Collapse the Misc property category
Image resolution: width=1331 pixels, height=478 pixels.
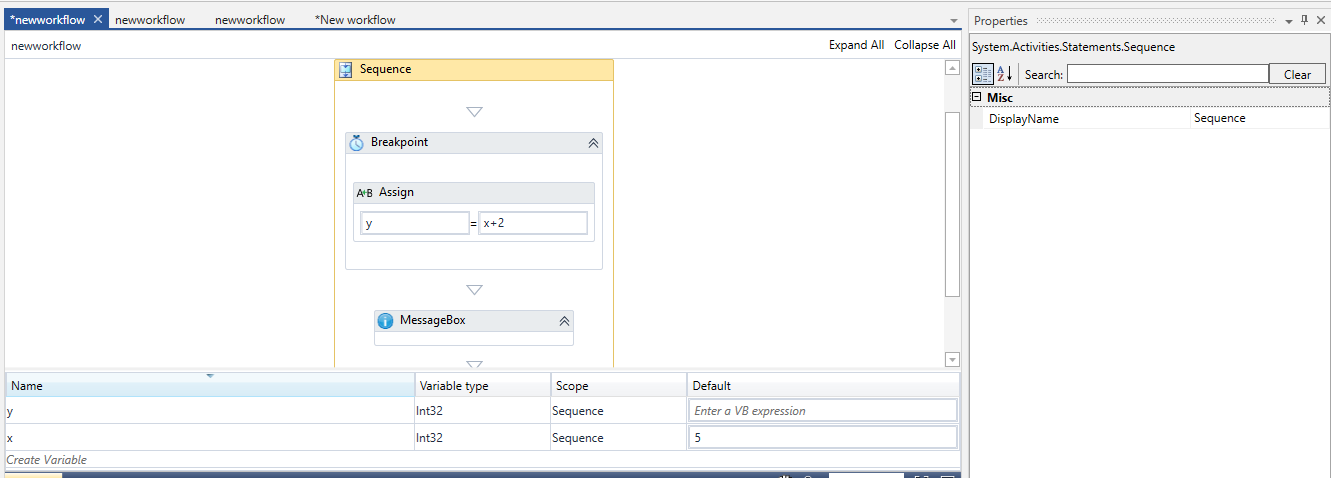[976, 98]
